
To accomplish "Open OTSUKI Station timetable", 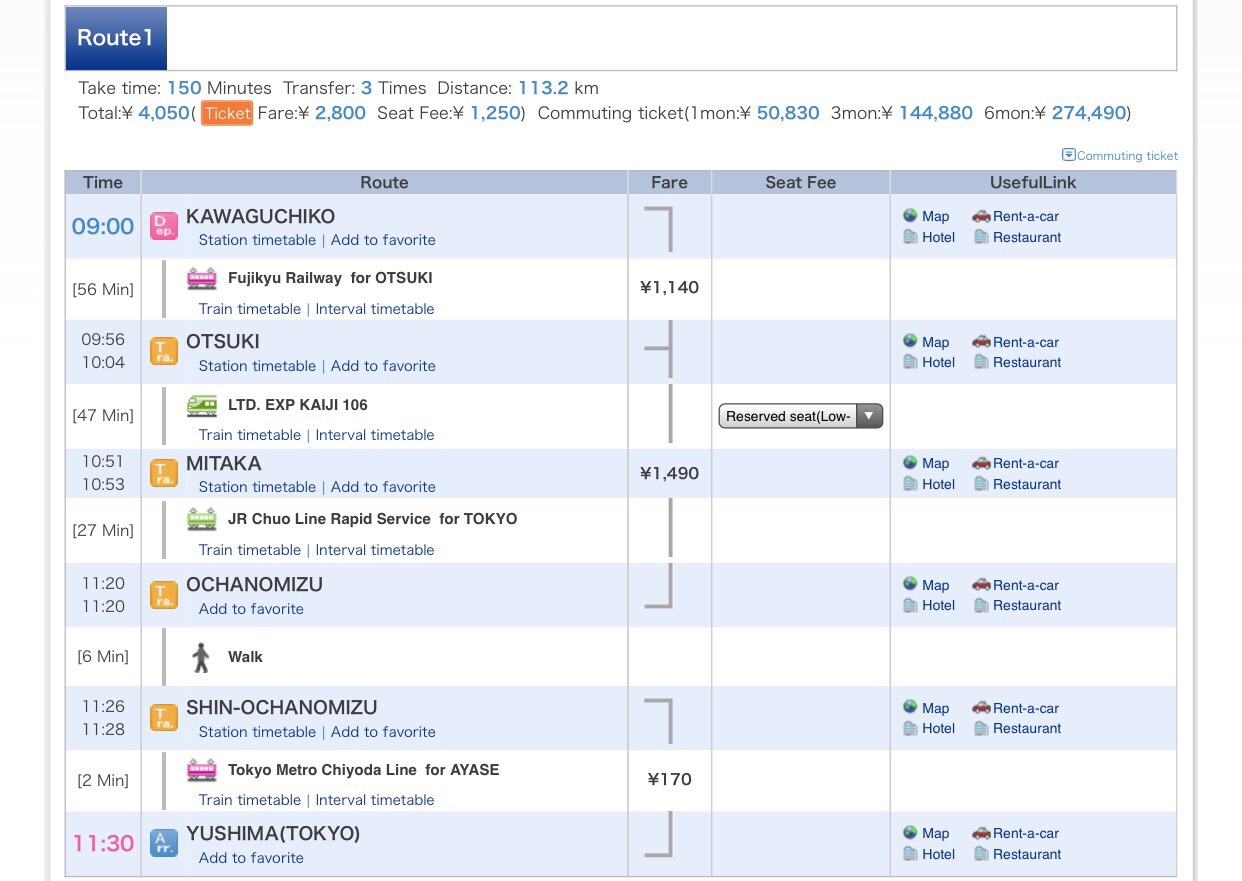I will click(257, 366).
